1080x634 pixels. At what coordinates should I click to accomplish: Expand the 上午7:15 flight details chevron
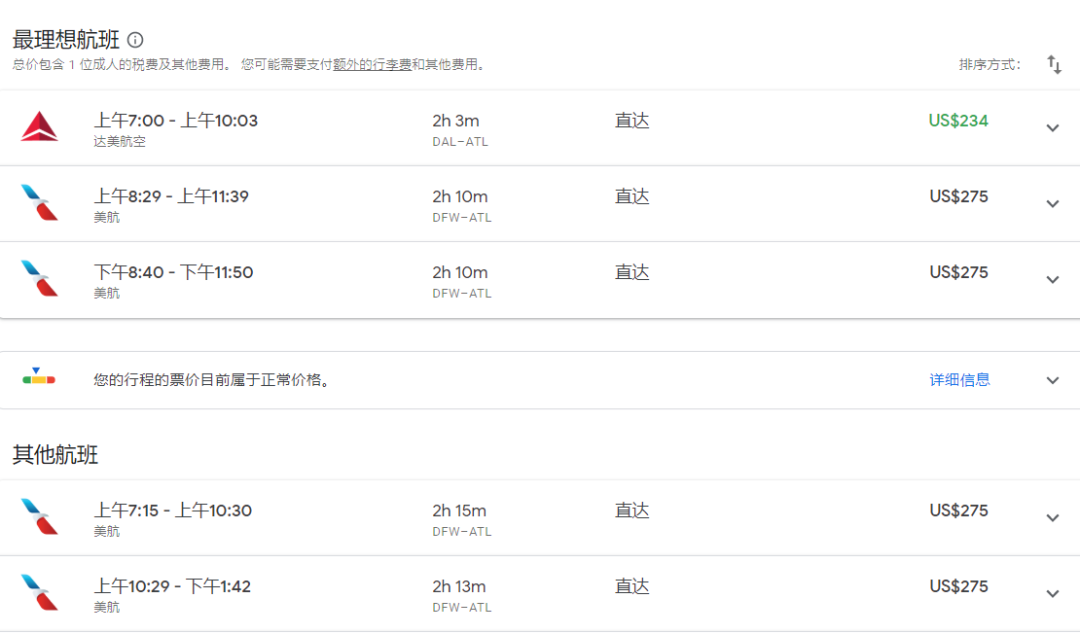coord(1052,518)
